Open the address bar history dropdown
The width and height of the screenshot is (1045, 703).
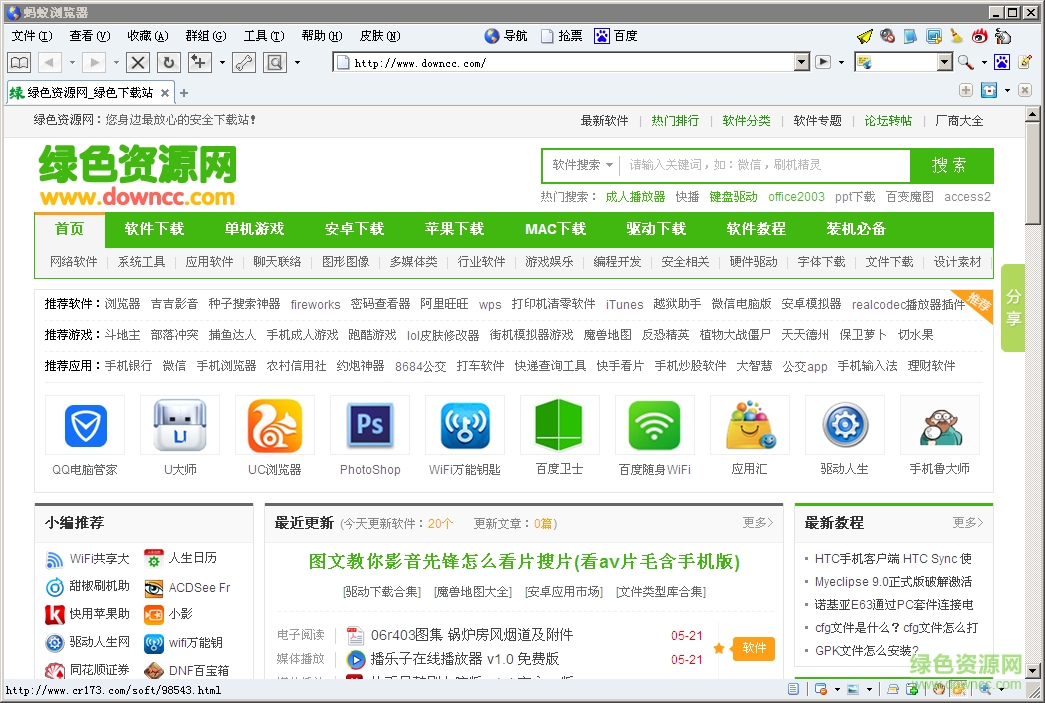tap(802, 61)
